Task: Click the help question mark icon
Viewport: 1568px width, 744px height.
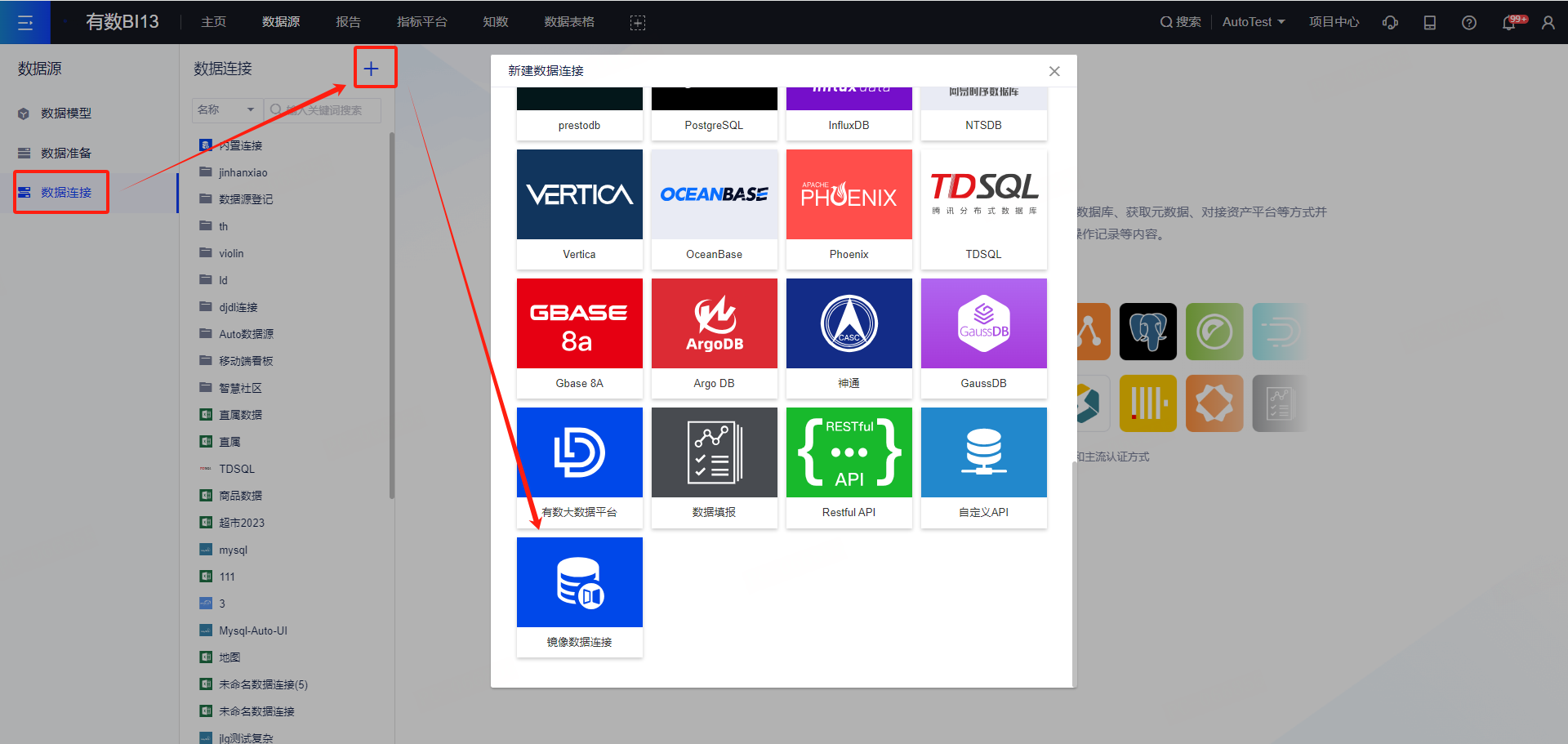Action: pyautogui.click(x=1468, y=23)
